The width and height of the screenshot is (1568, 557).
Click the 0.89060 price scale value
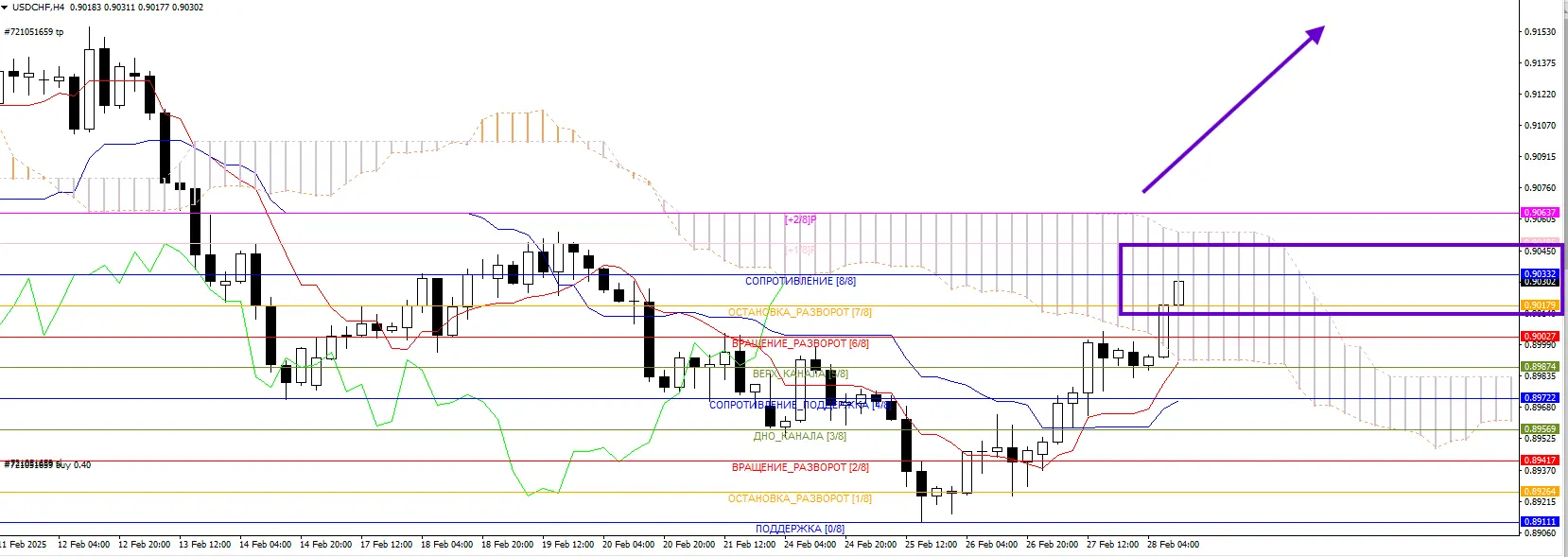1541,533
